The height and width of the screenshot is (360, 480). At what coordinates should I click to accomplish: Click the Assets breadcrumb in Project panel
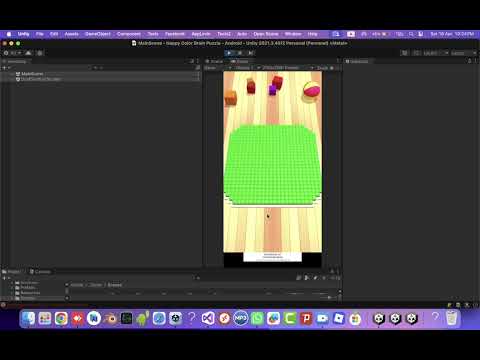[x=77, y=285]
